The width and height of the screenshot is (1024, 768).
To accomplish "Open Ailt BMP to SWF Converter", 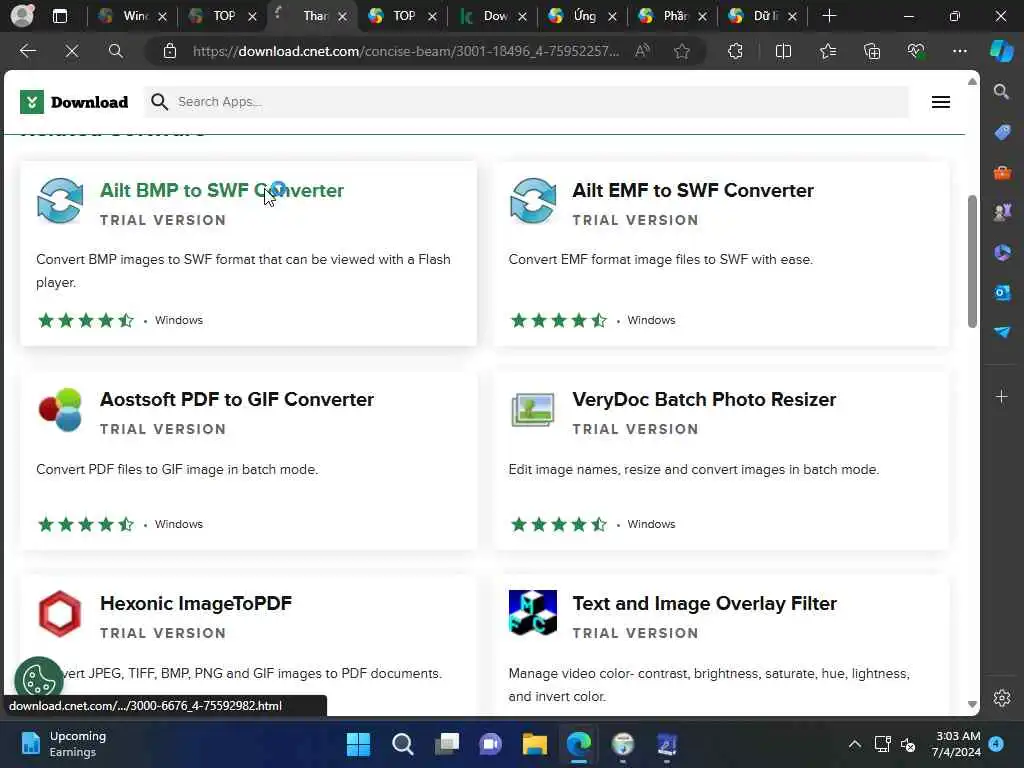I will click(x=221, y=190).
